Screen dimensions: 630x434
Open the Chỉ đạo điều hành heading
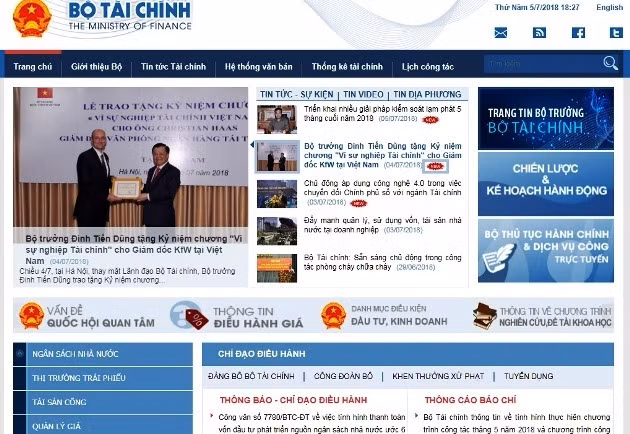(262, 354)
